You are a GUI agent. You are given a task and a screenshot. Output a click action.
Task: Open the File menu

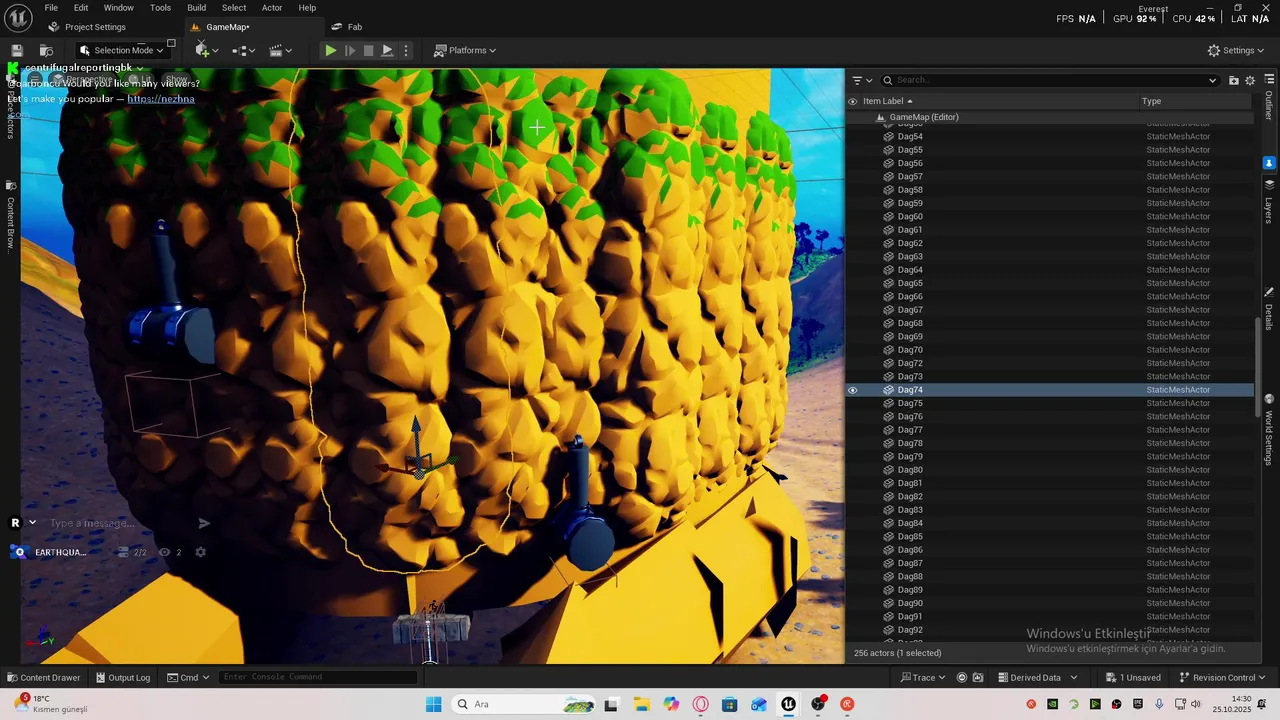[50, 7]
